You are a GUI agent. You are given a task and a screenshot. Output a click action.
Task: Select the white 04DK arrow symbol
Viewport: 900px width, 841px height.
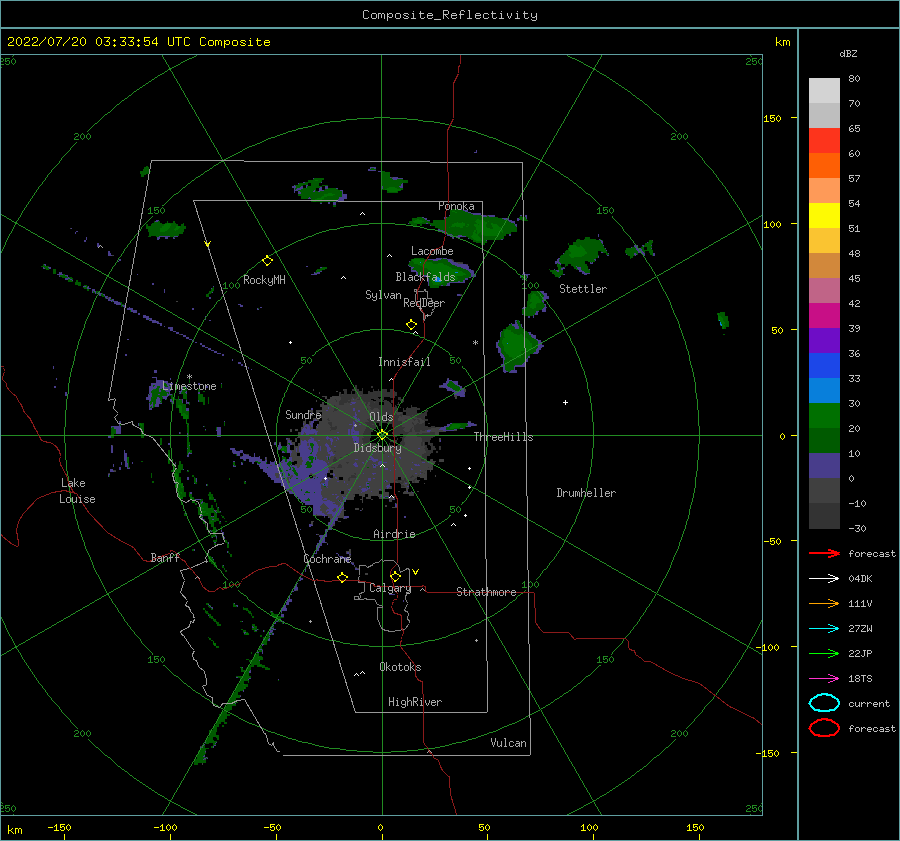pyautogui.click(x=824, y=578)
